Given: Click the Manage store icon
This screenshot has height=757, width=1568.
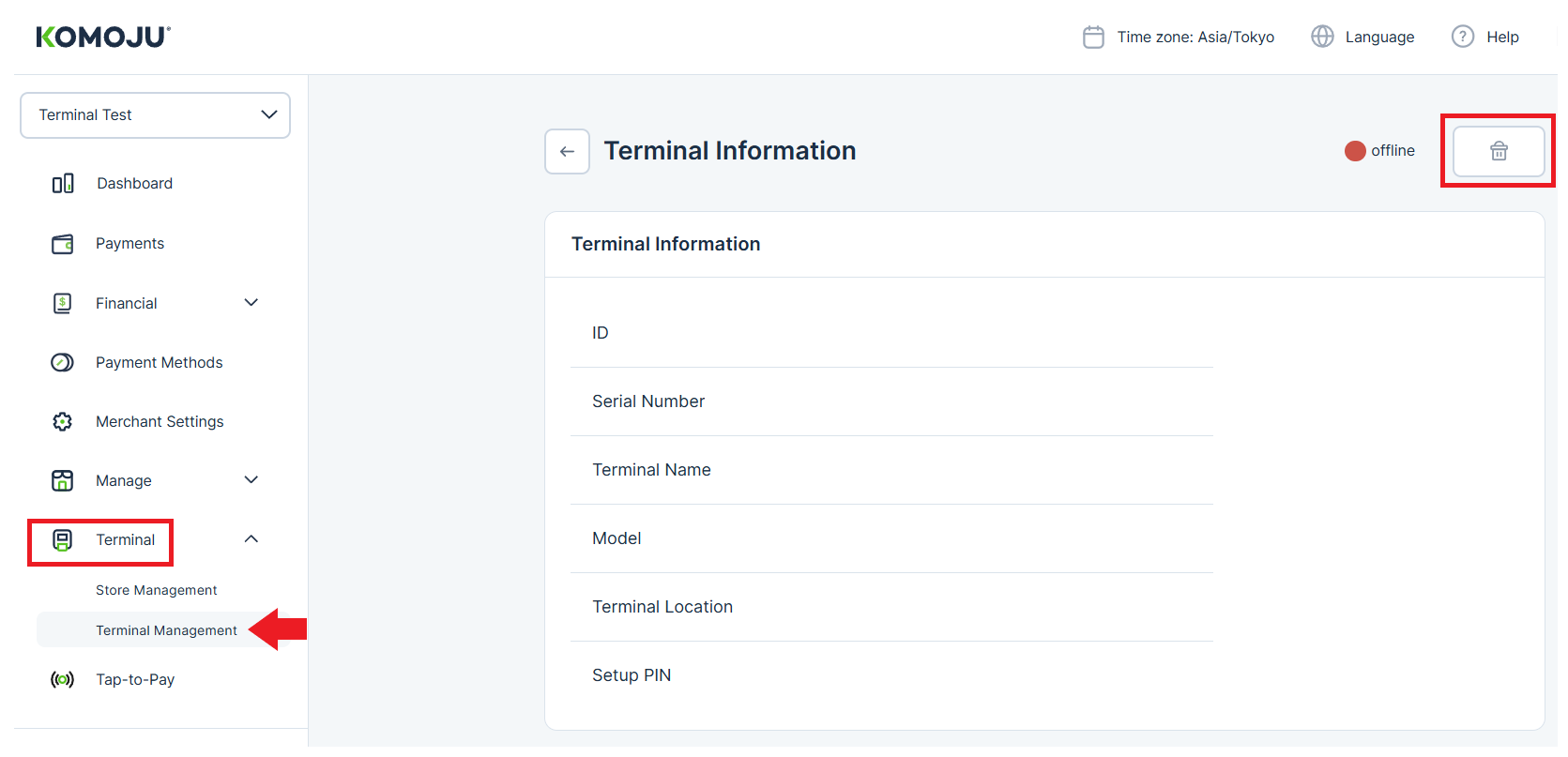Looking at the screenshot, I should 63,480.
